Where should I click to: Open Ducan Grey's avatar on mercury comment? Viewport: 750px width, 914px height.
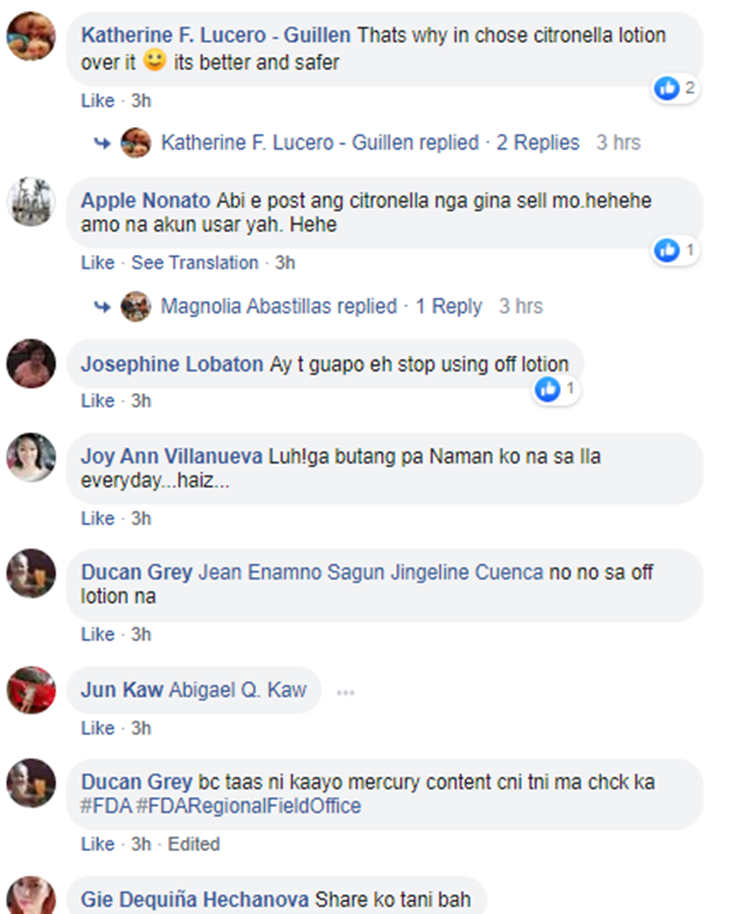click(31, 783)
